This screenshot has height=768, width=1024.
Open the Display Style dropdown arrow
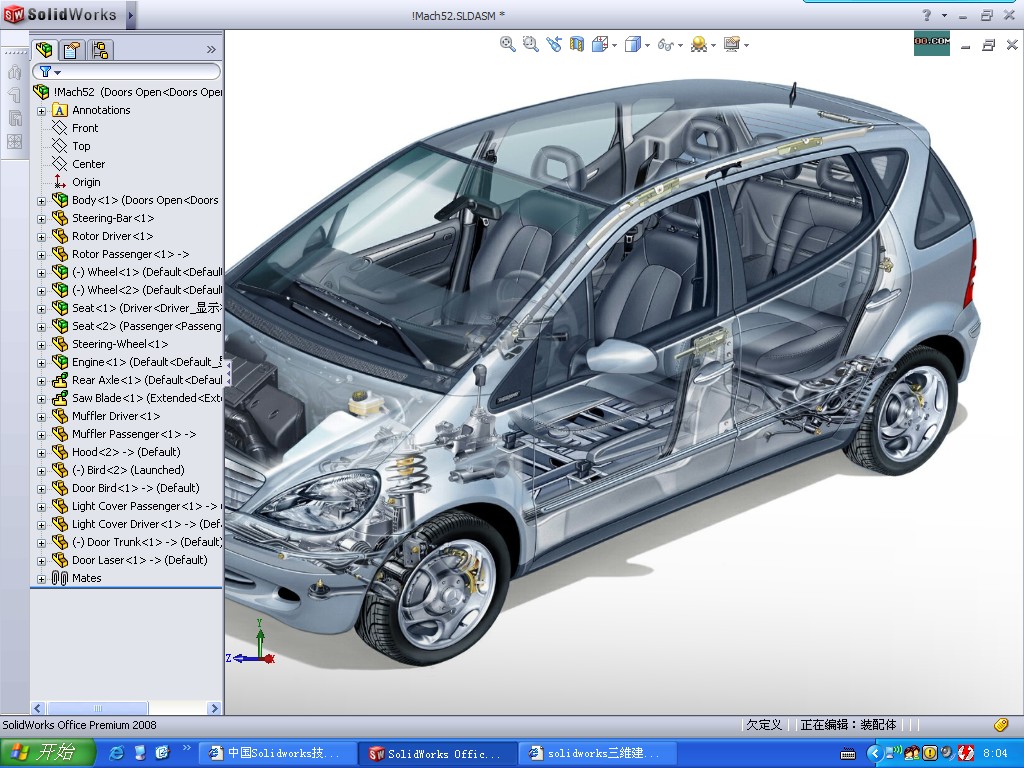pyautogui.click(x=647, y=45)
